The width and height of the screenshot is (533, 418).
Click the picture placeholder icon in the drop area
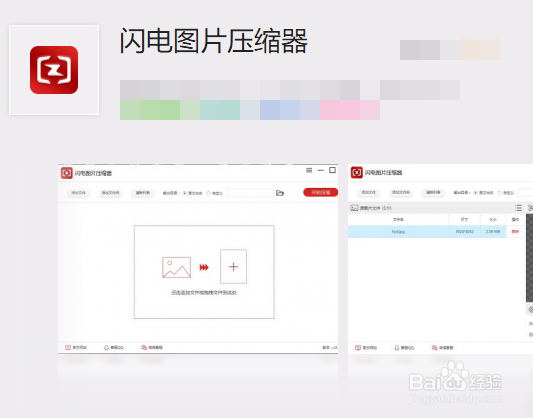point(176,267)
